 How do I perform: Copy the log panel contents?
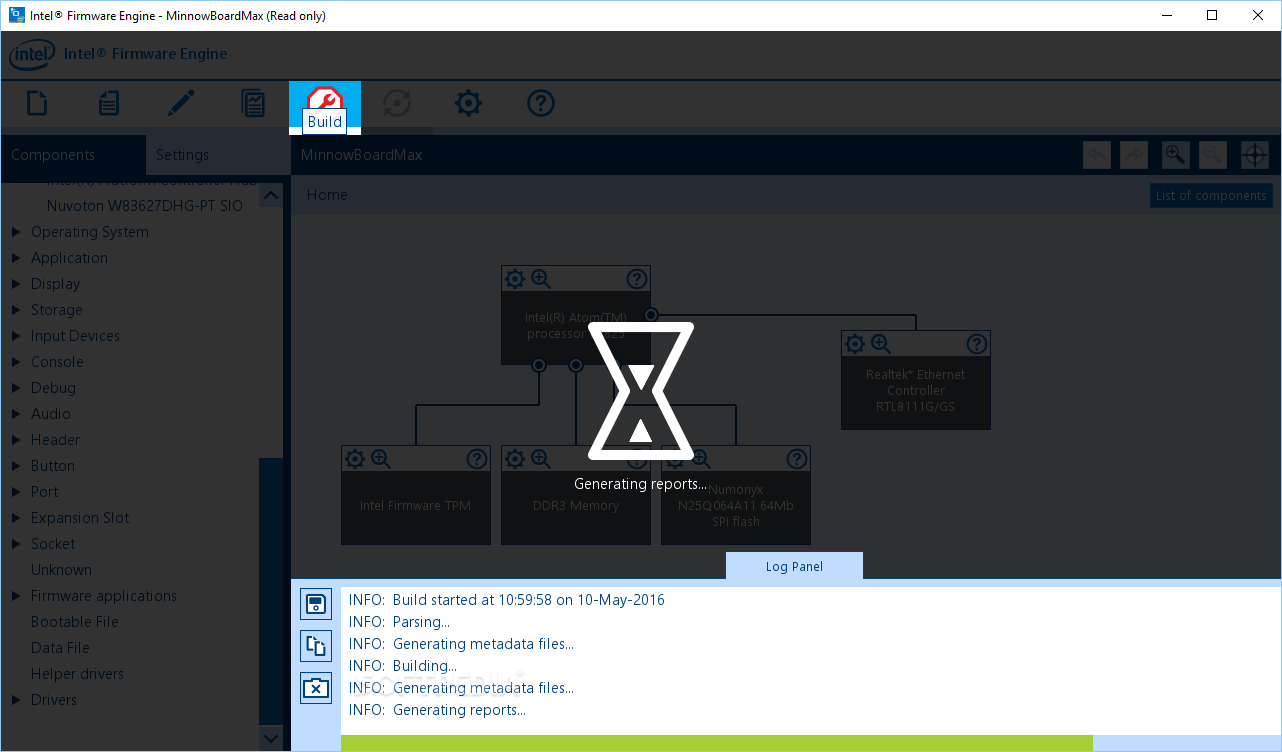click(316, 646)
